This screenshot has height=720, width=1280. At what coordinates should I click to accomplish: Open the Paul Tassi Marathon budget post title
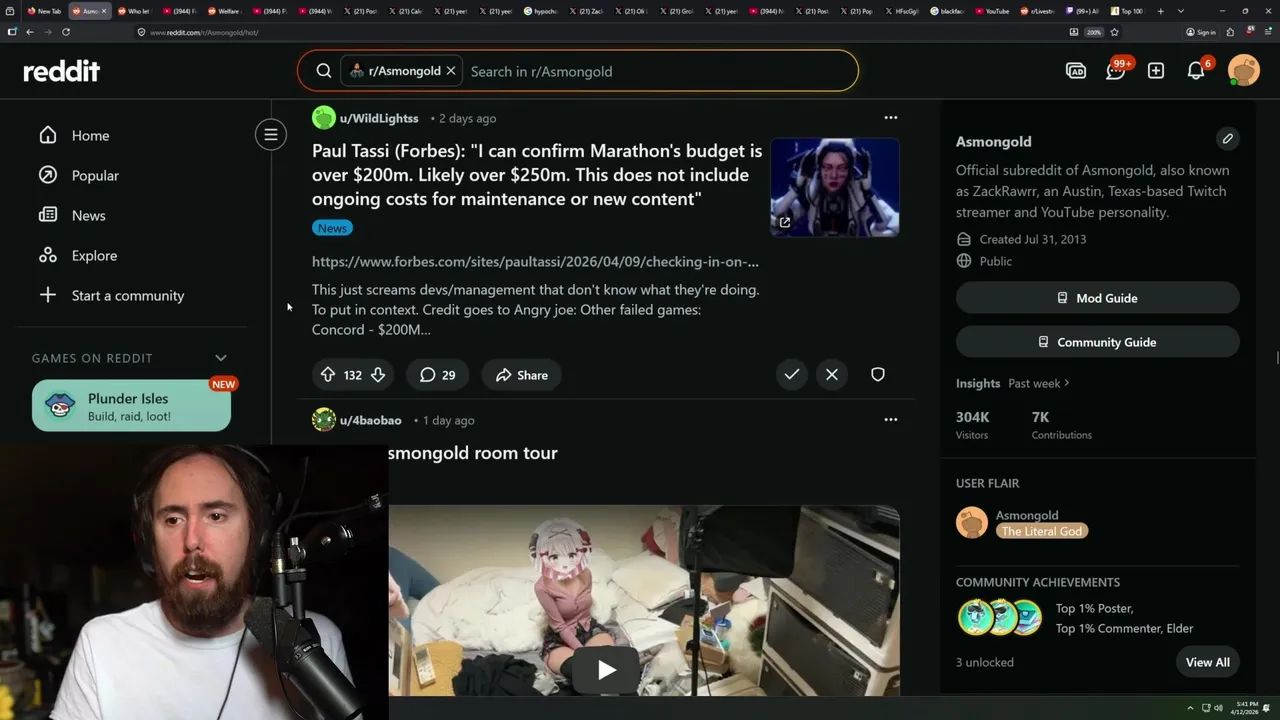point(537,175)
